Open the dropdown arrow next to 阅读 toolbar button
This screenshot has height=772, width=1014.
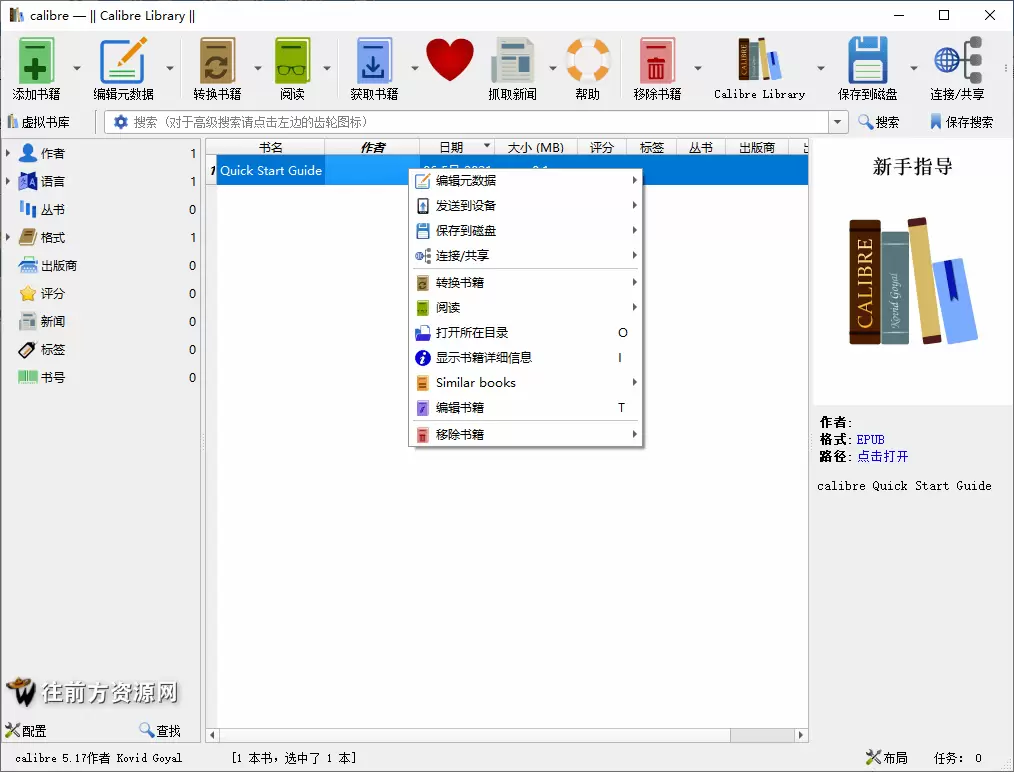327,68
